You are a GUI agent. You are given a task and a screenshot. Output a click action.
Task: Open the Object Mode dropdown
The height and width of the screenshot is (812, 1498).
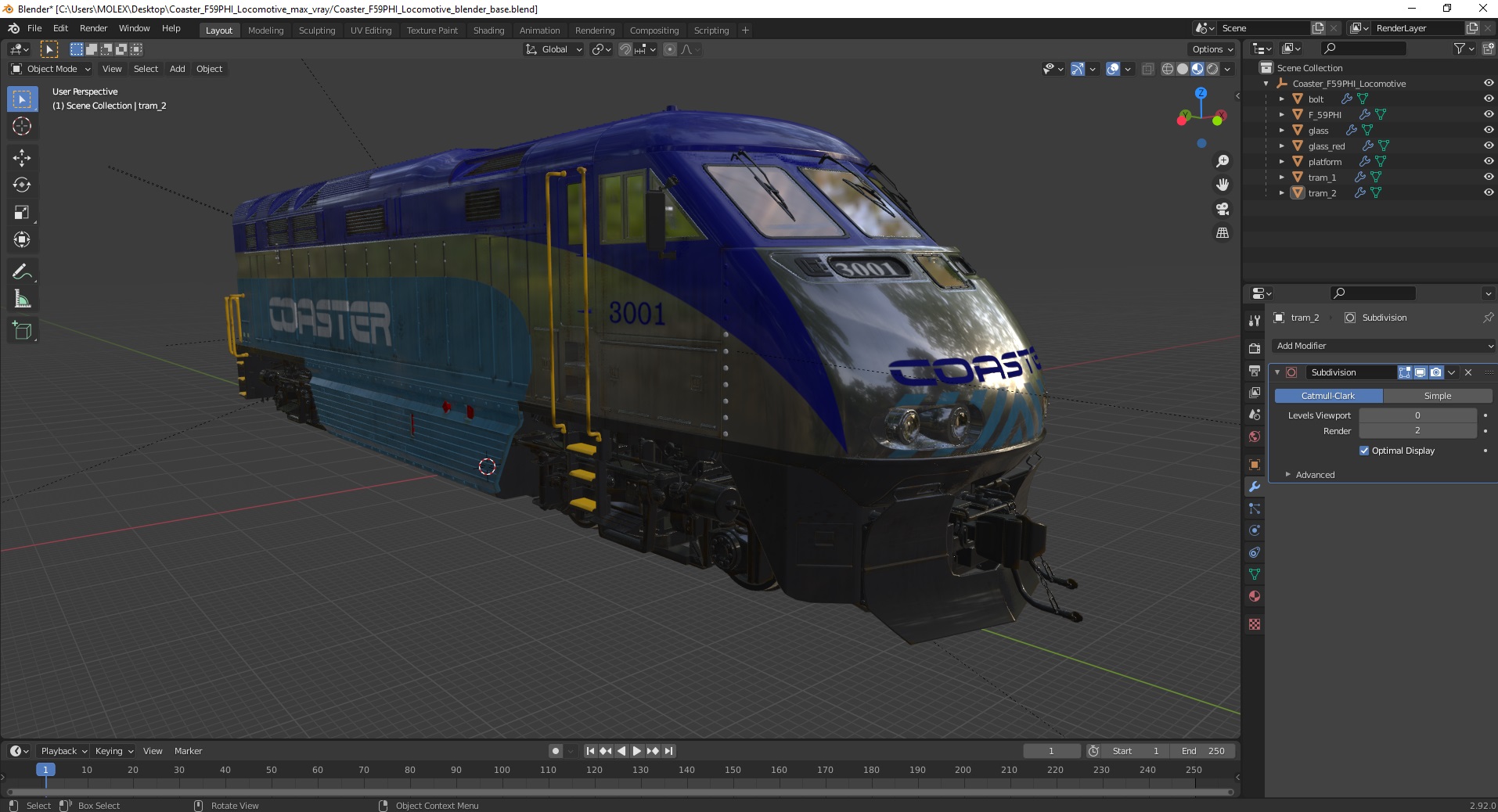pyautogui.click(x=51, y=69)
